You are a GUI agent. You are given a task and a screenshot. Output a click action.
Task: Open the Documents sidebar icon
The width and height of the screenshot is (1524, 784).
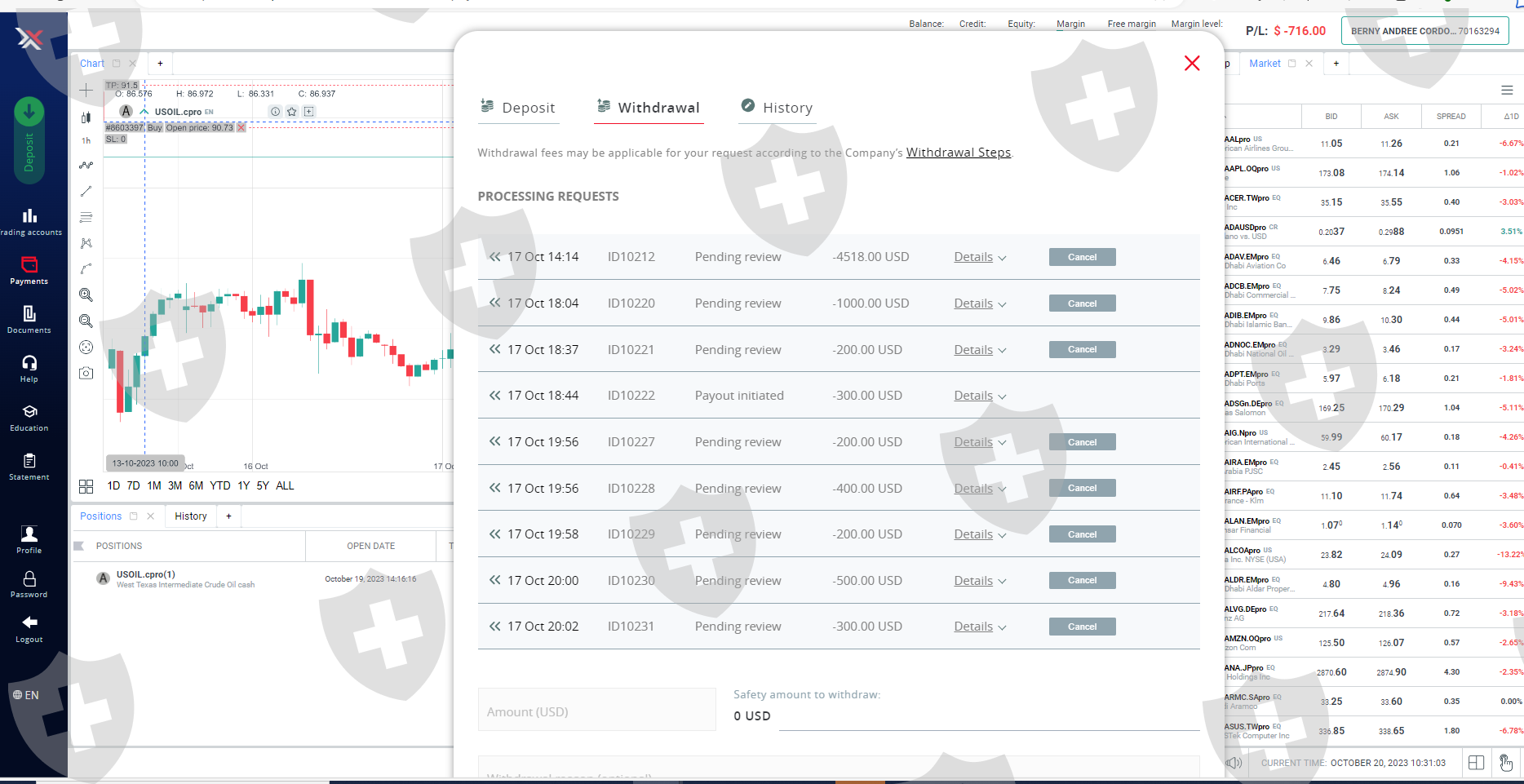pos(29,313)
